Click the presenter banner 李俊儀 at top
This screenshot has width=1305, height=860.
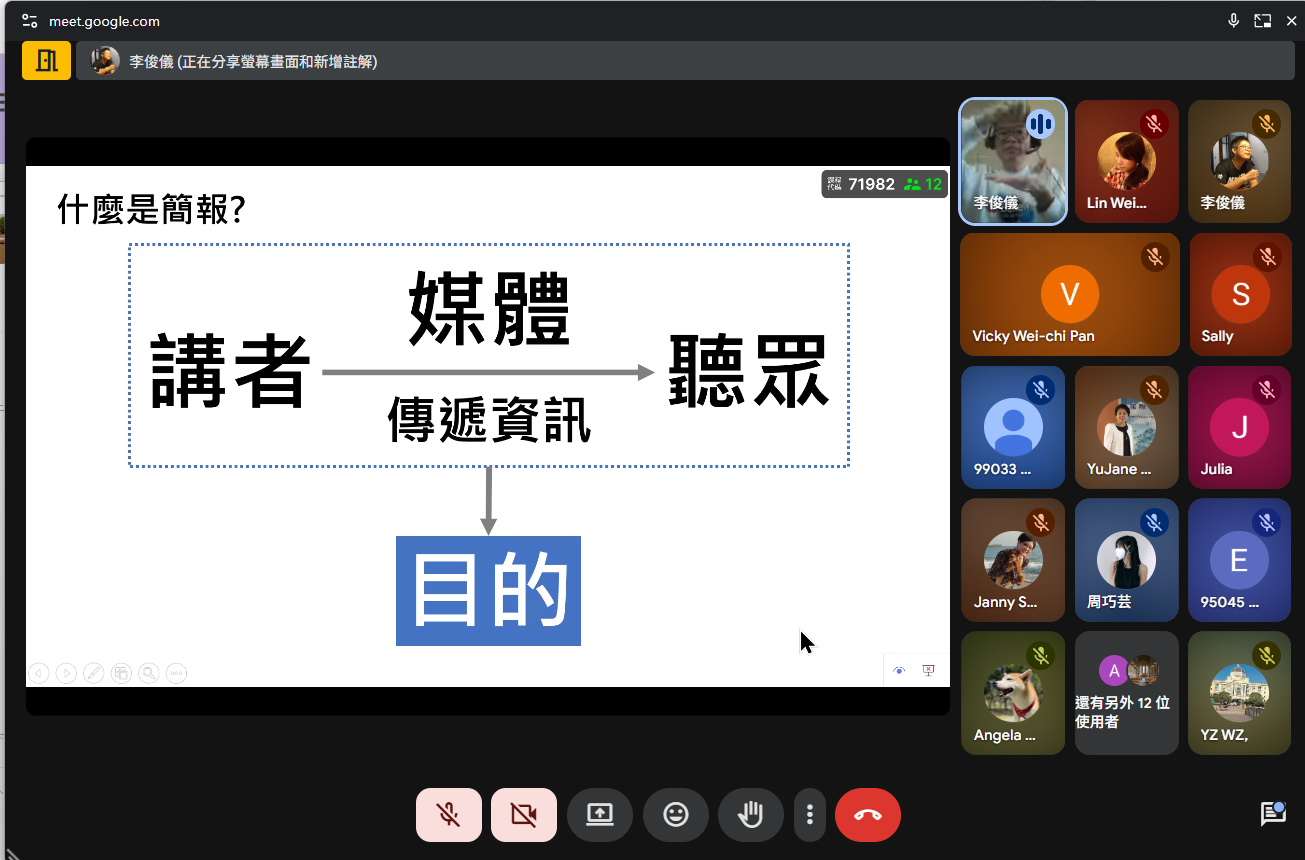252,62
